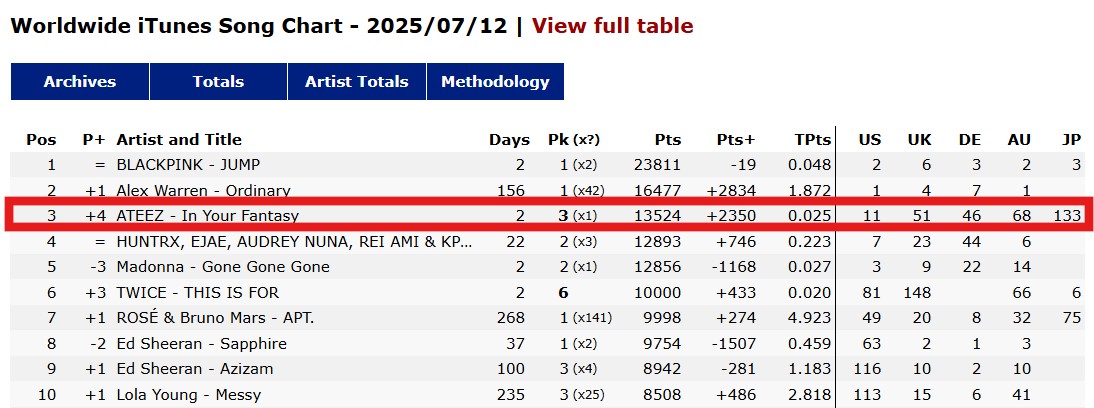The width and height of the screenshot is (1094, 408).
Task: Switch to the Archives tab
Action: [80, 82]
